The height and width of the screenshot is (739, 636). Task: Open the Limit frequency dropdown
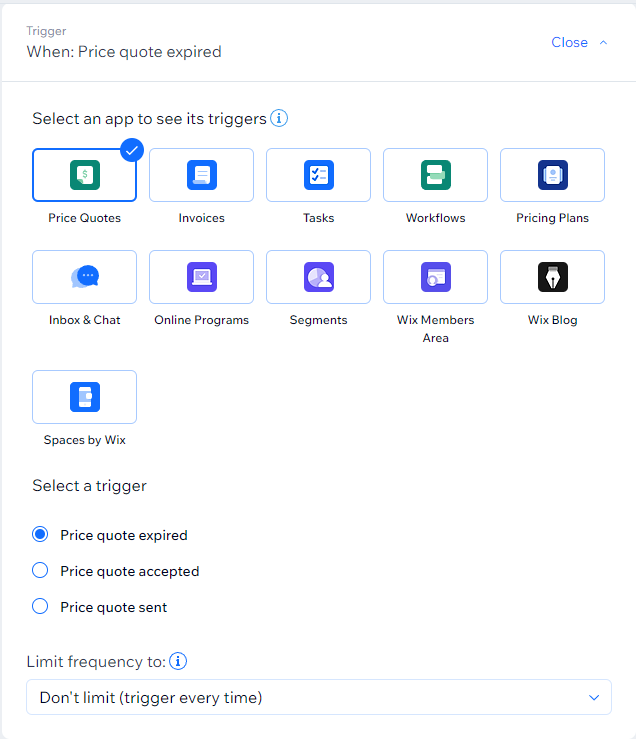click(x=319, y=697)
